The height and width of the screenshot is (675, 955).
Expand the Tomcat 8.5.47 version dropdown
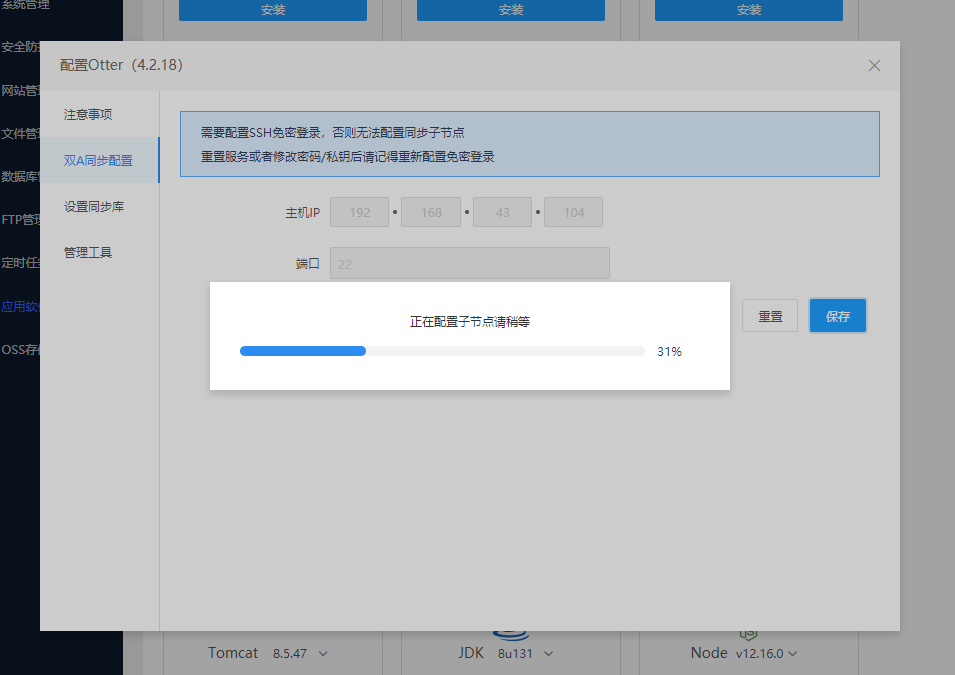pos(322,652)
